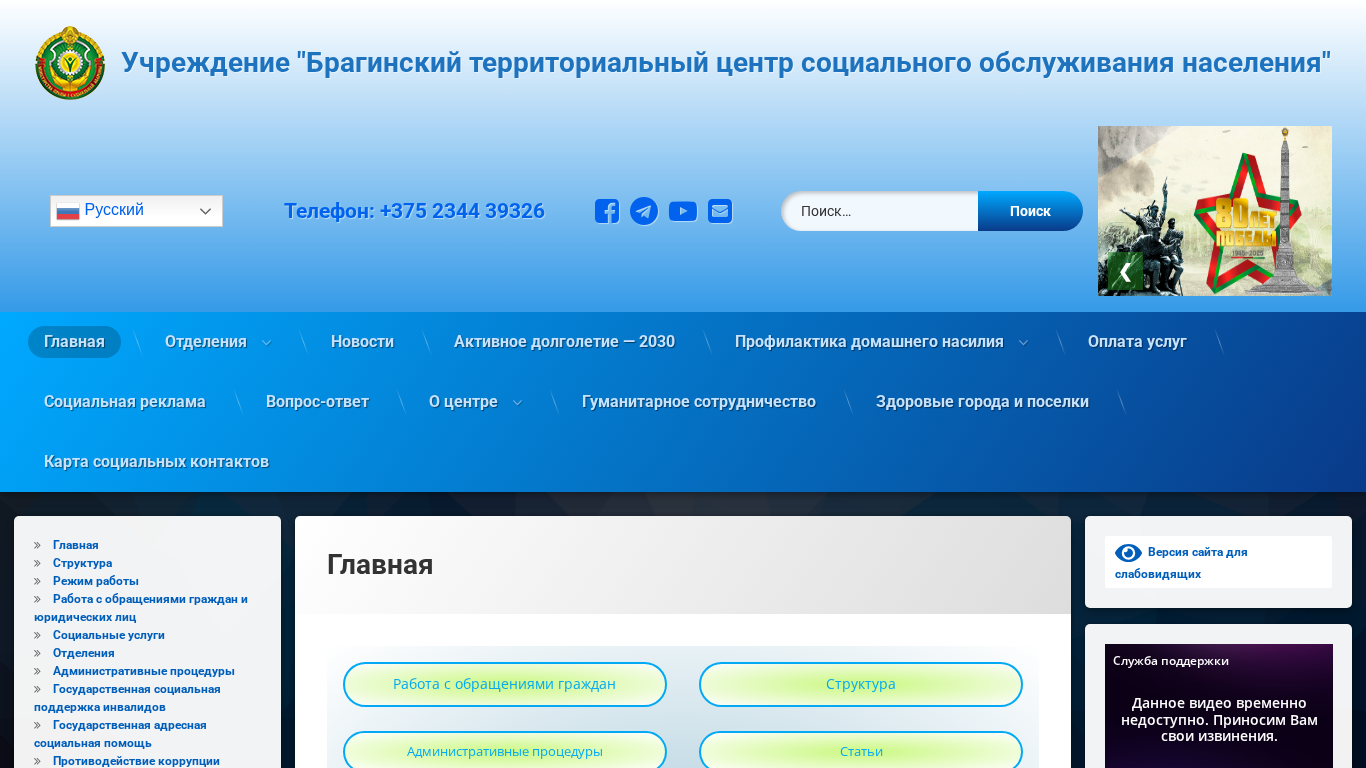The image size is (1366, 768).
Task: Open sidebar link Главная
Action: tap(76, 545)
